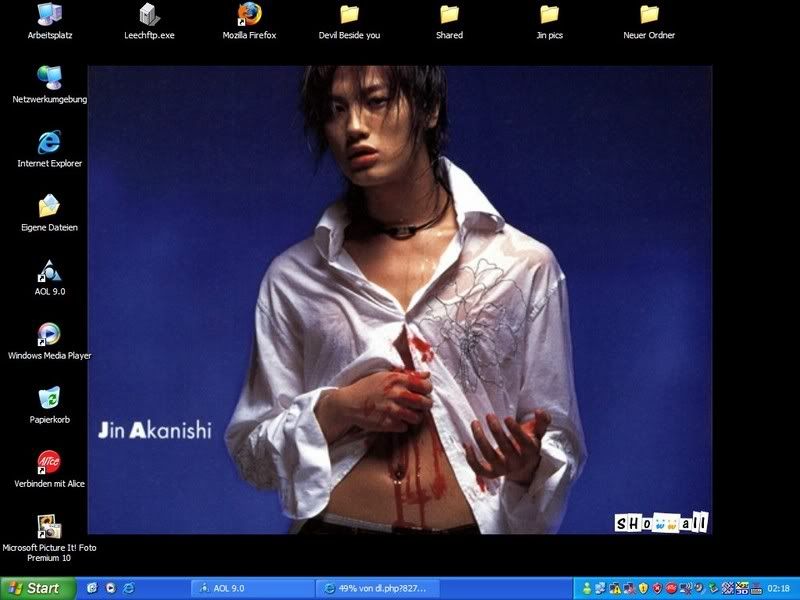Click the taskbar clock showing 02:18
The image size is (800, 600).
coord(779,588)
